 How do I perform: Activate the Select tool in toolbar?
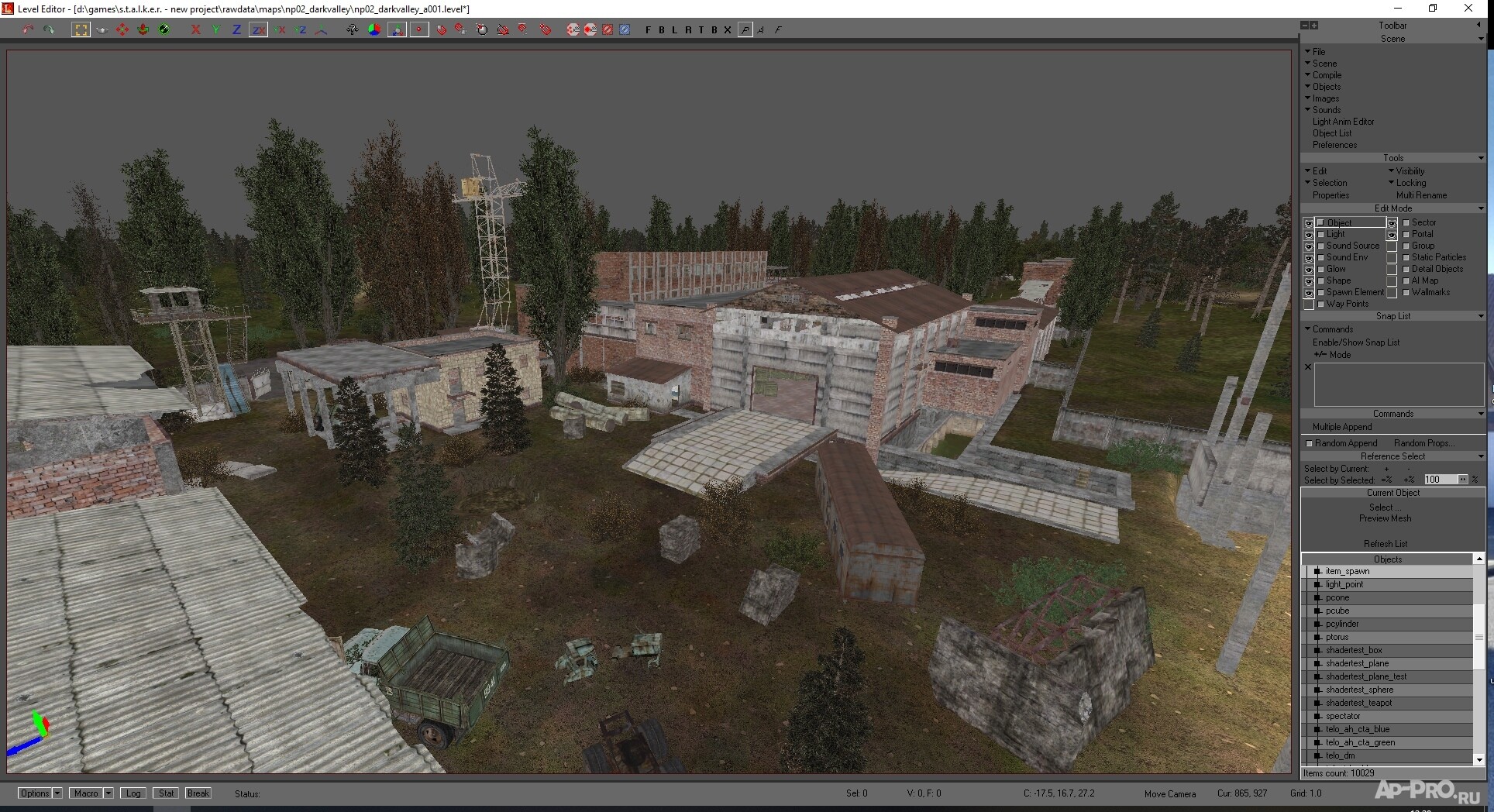pos(81,29)
